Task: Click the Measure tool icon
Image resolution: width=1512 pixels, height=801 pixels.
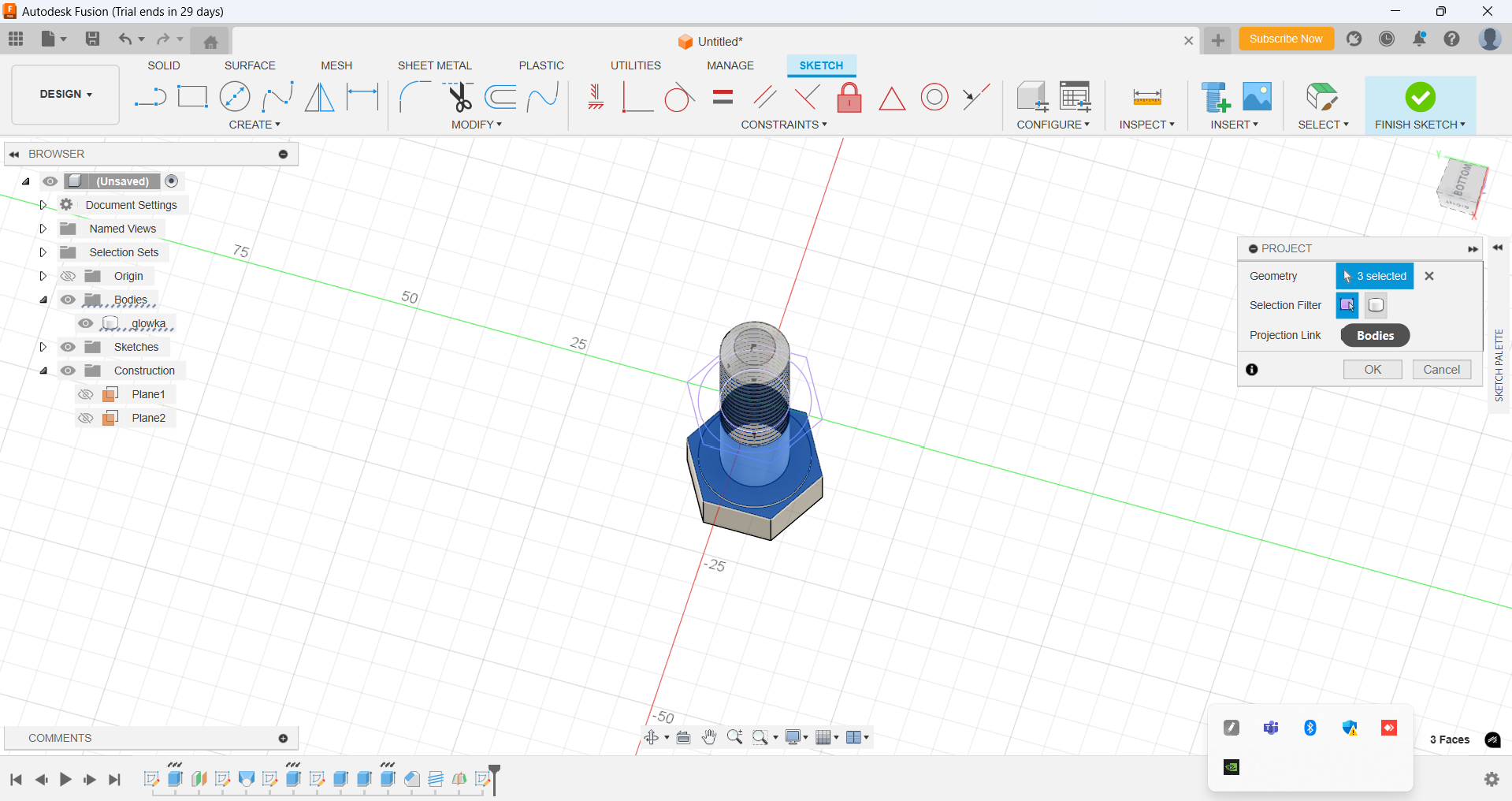Action: (x=1147, y=97)
